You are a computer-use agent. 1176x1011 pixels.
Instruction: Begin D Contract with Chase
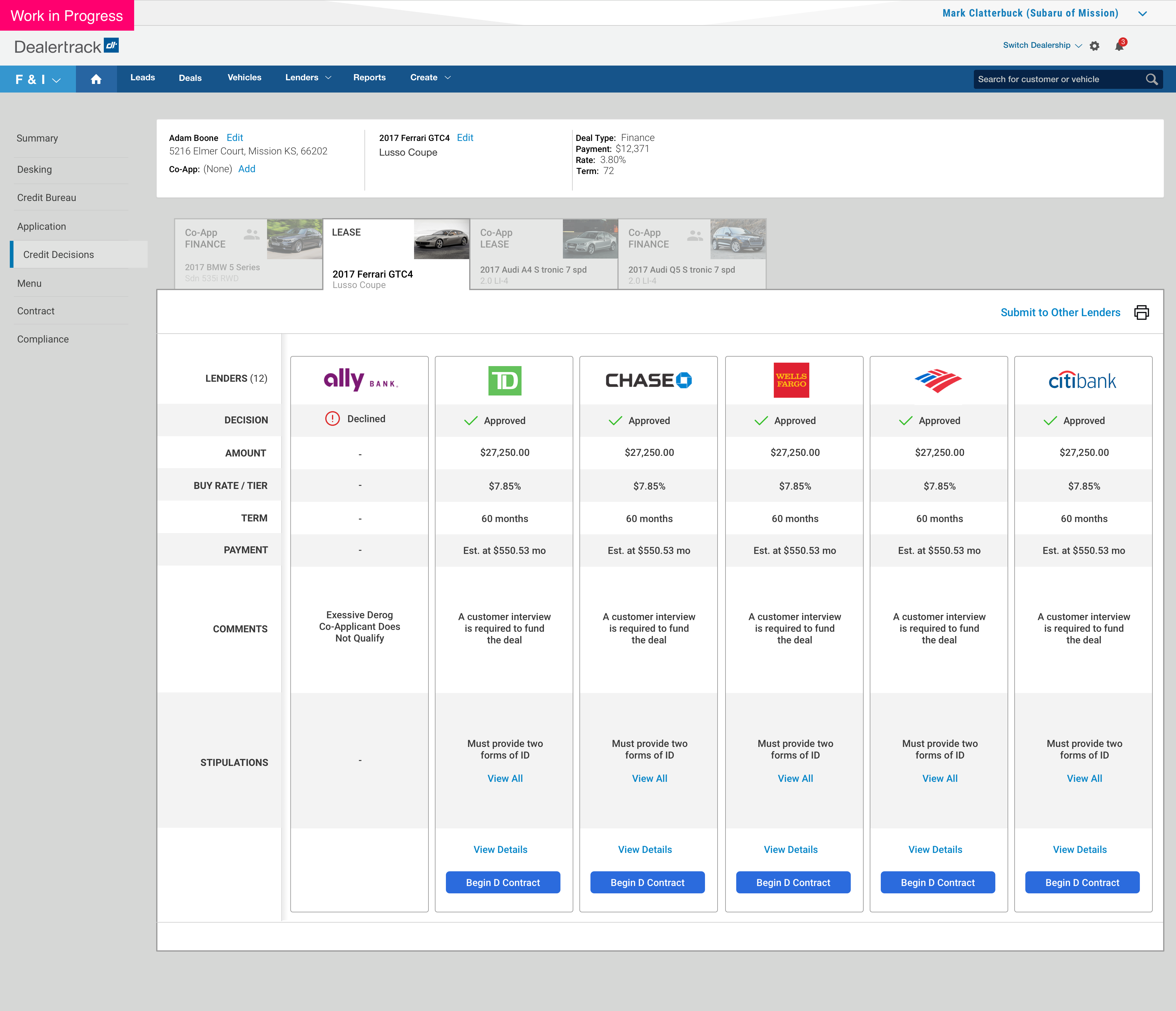648,883
